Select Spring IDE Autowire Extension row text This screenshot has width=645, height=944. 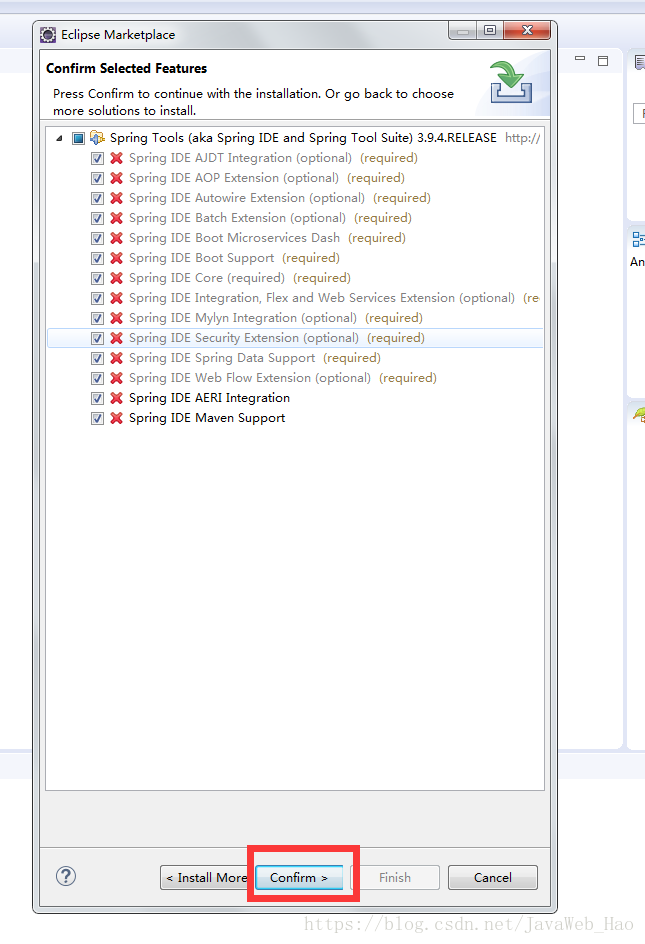coord(280,197)
